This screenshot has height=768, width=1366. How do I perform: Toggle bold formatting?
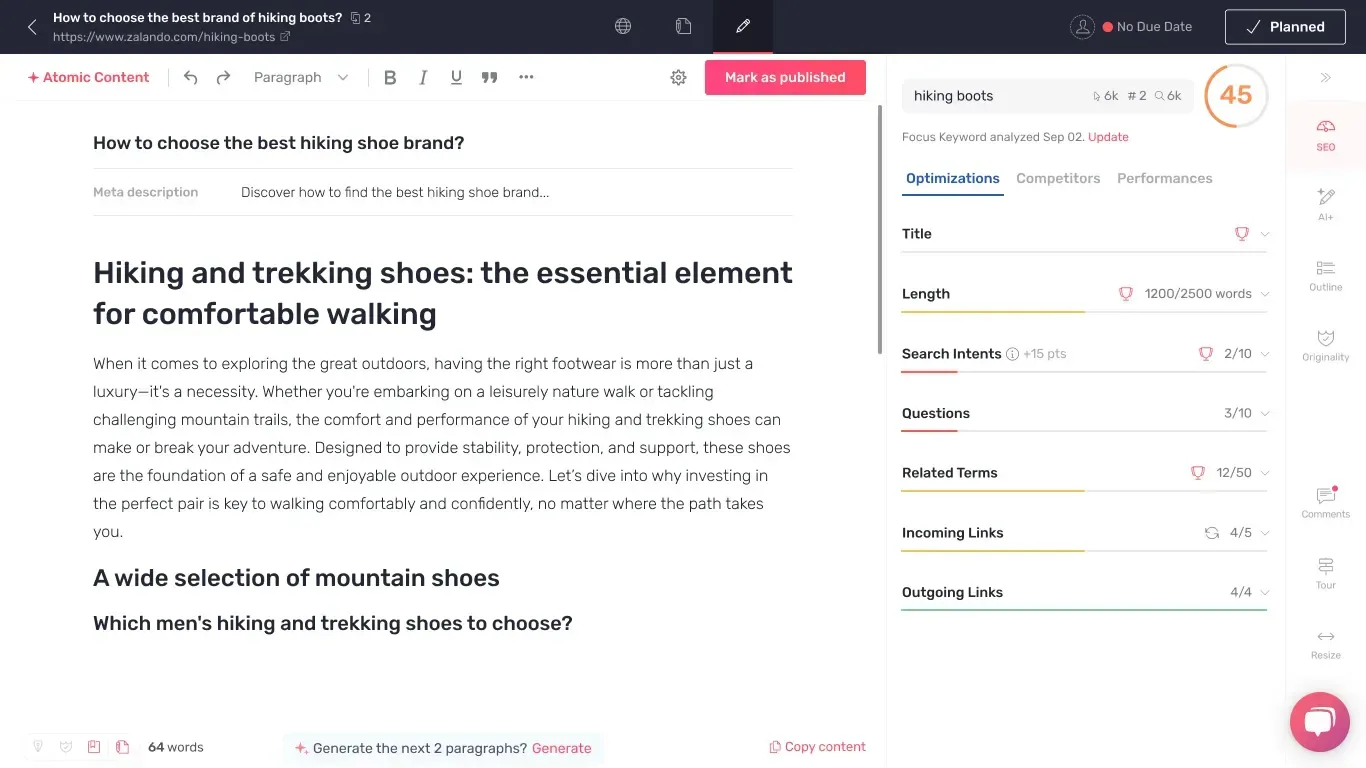(390, 77)
